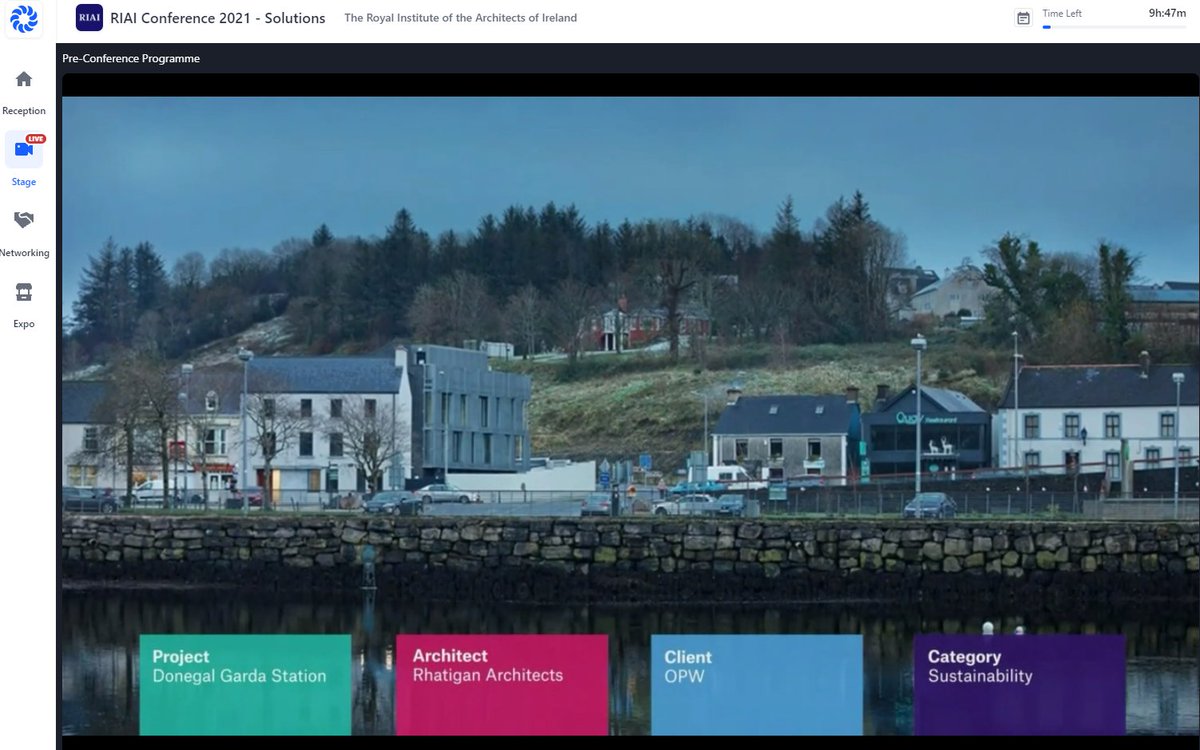Open the Reception home icon
Image resolution: width=1200 pixels, height=750 pixels.
[24, 79]
